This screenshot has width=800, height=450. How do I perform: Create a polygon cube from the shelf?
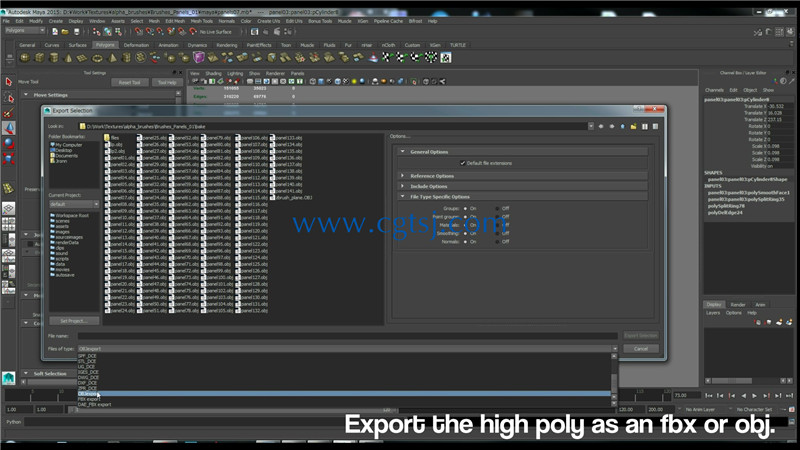(x=39, y=58)
